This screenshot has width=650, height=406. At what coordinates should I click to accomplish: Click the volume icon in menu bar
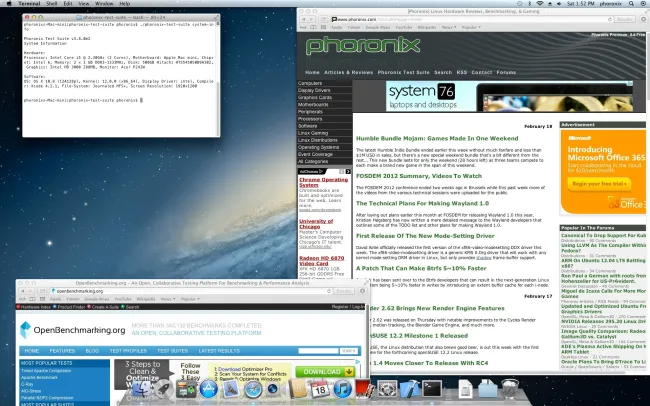click(x=559, y=3)
